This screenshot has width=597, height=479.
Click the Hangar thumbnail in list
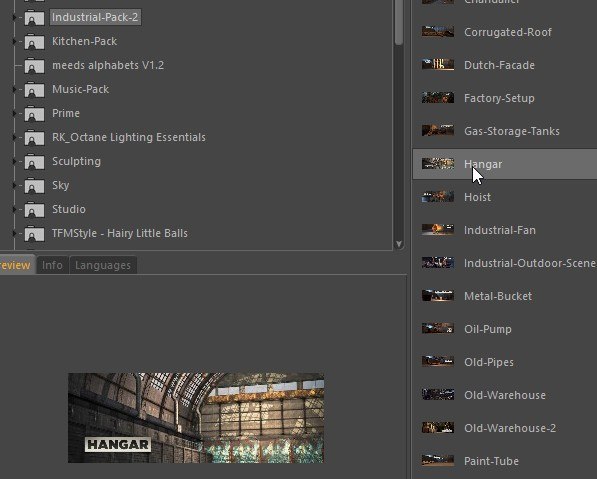click(x=438, y=164)
